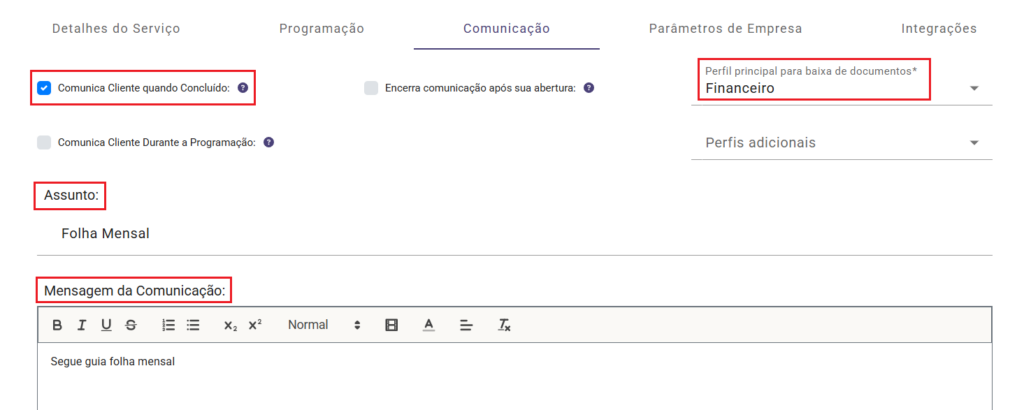Screen dimensions: 1024x410
Task: Open the Perfil principal Financeiro dropdown
Action: pyautogui.click(x=841, y=88)
